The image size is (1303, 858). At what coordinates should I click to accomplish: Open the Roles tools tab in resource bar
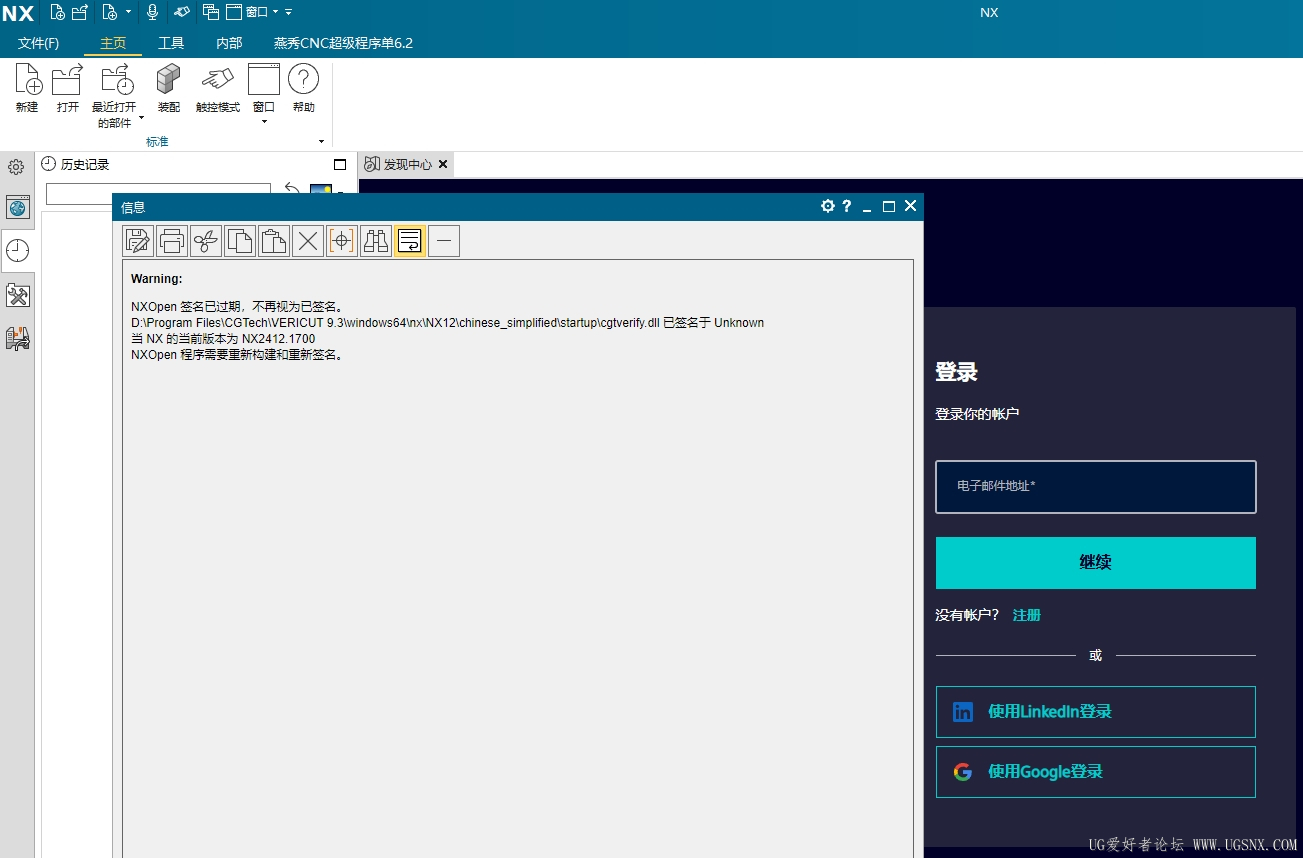click(17, 295)
